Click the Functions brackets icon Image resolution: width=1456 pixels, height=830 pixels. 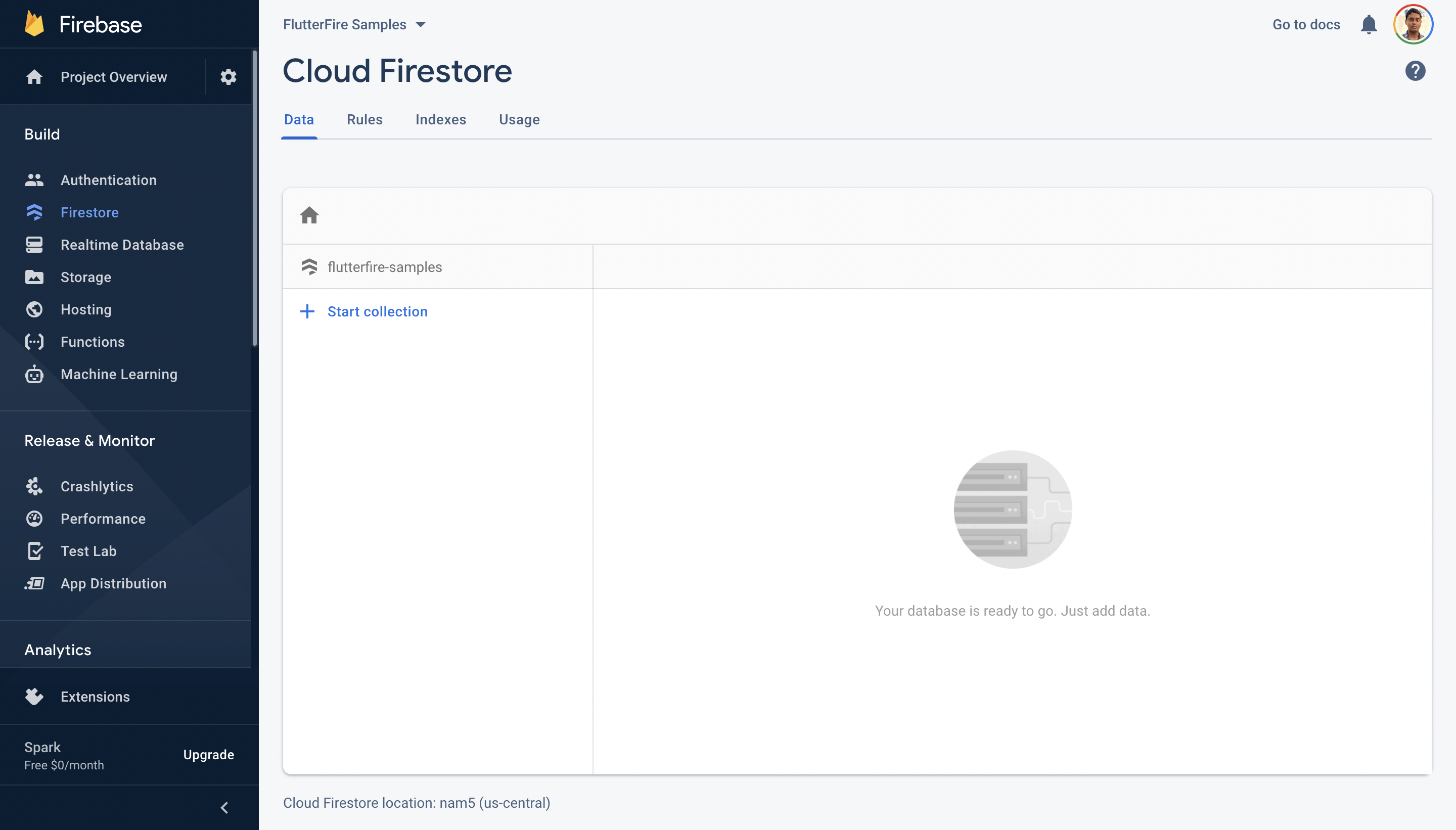[x=34, y=342]
